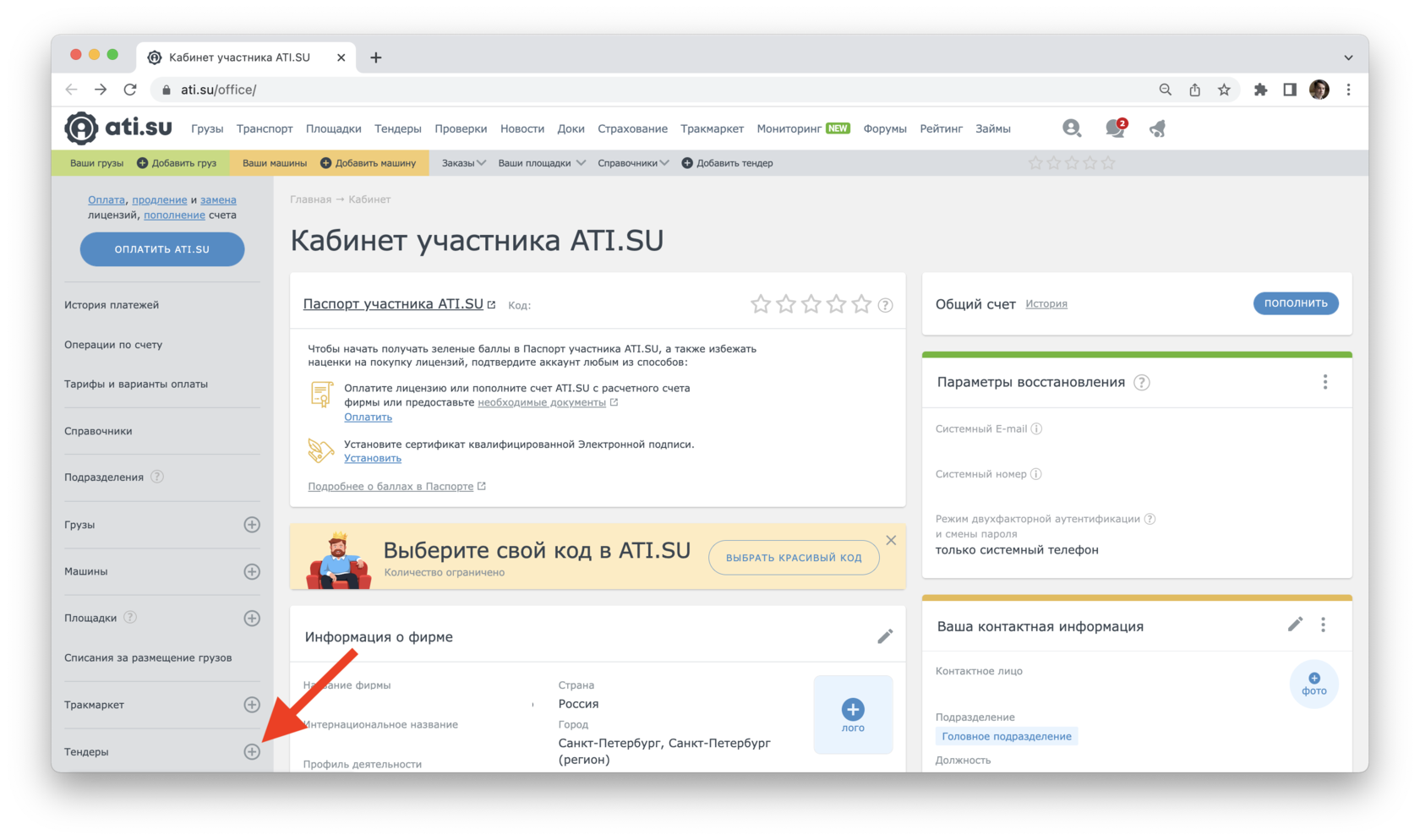Click Головное подразделение tag

point(1007,737)
